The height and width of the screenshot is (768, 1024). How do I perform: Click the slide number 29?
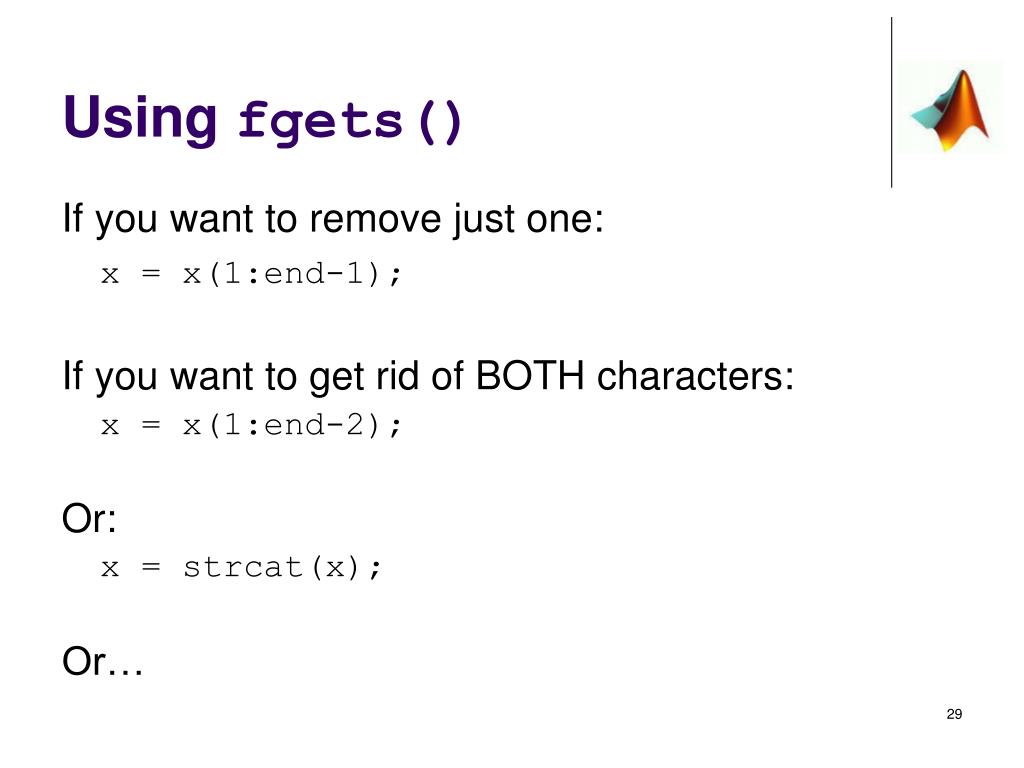954,714
